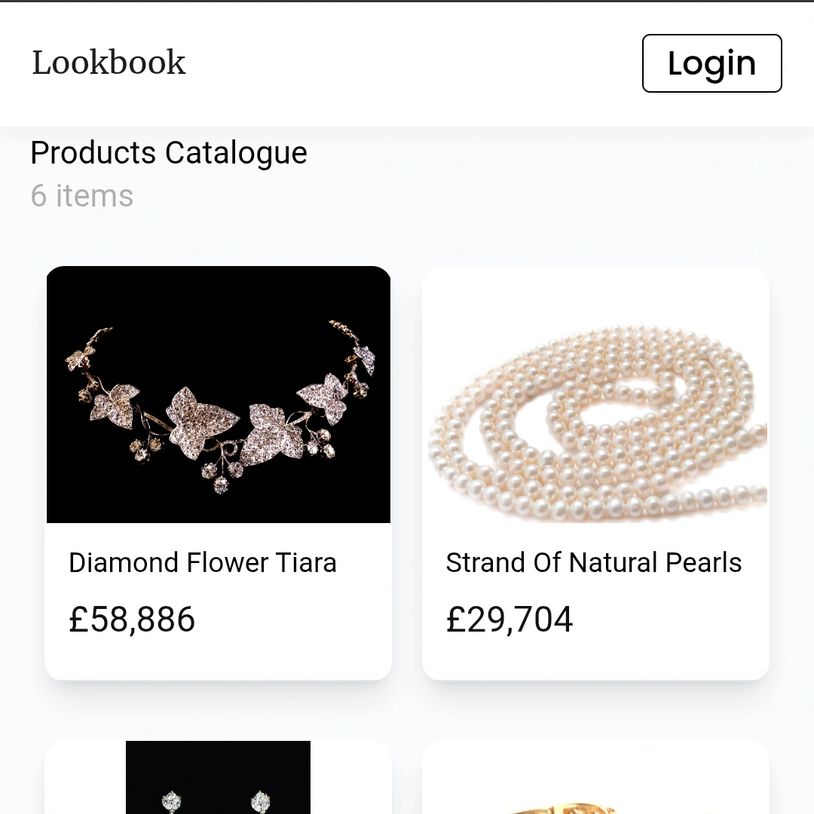Click page background between the top two cards
Viewport: 814px width, 814px height.
point(406,470)
